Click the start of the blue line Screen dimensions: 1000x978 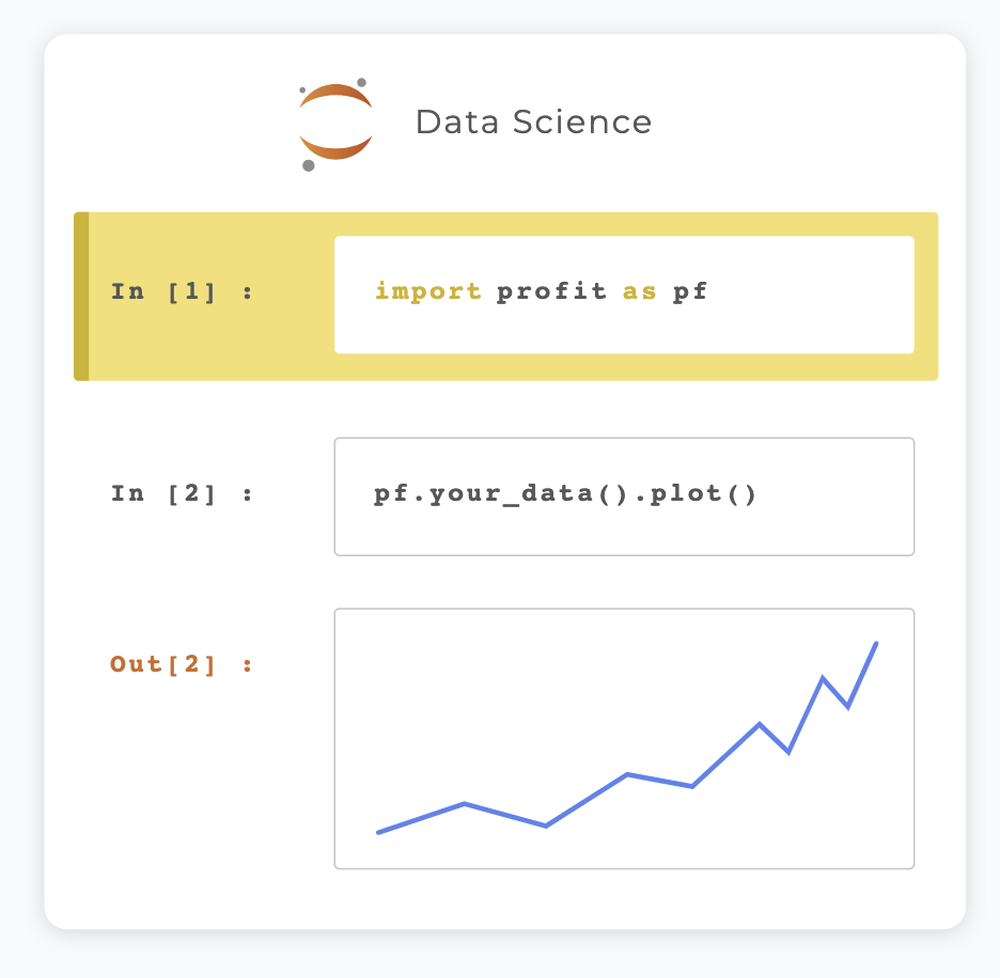[379, 832]
